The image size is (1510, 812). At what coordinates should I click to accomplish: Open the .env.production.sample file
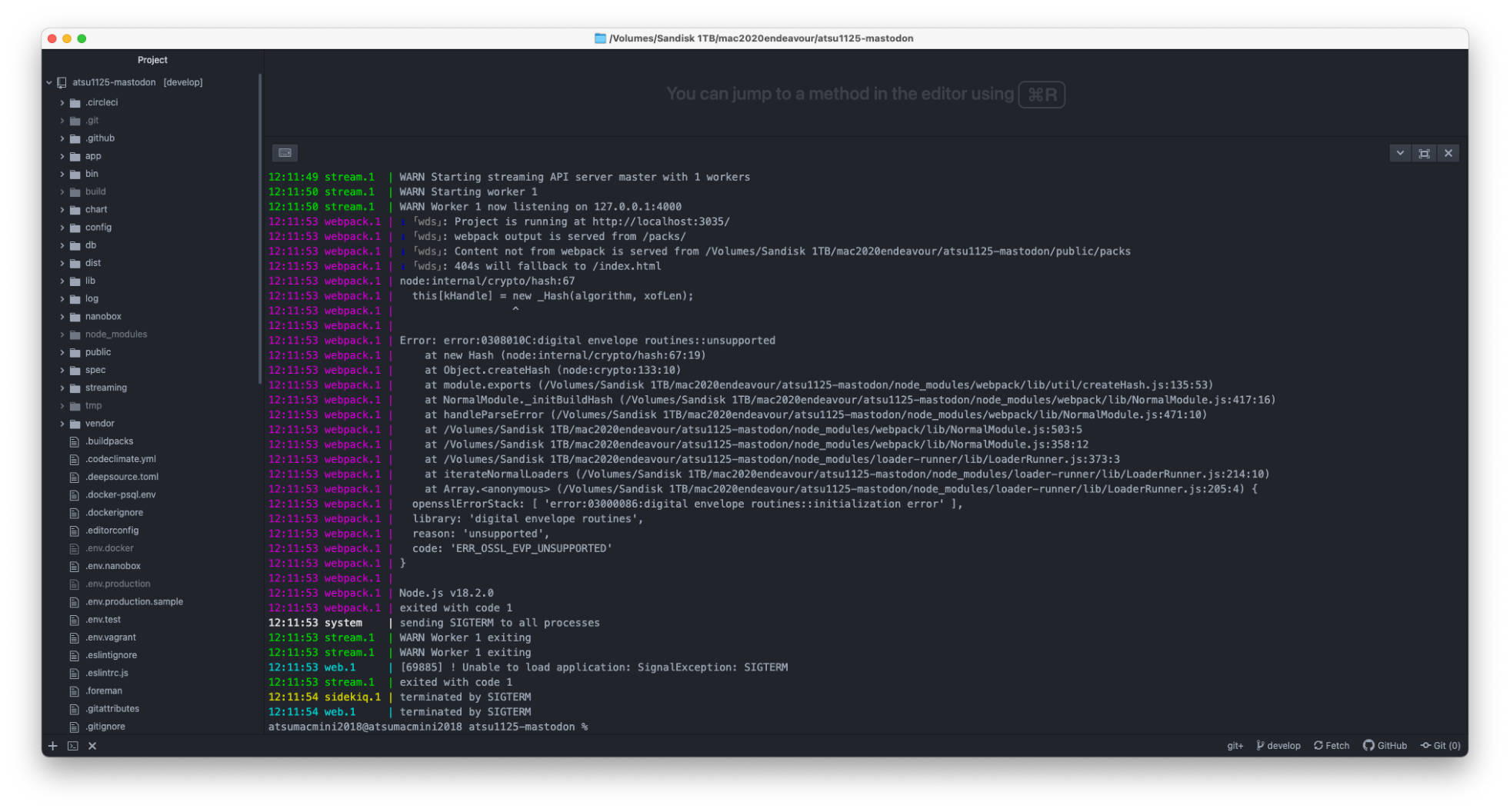(x=134, y=602)
